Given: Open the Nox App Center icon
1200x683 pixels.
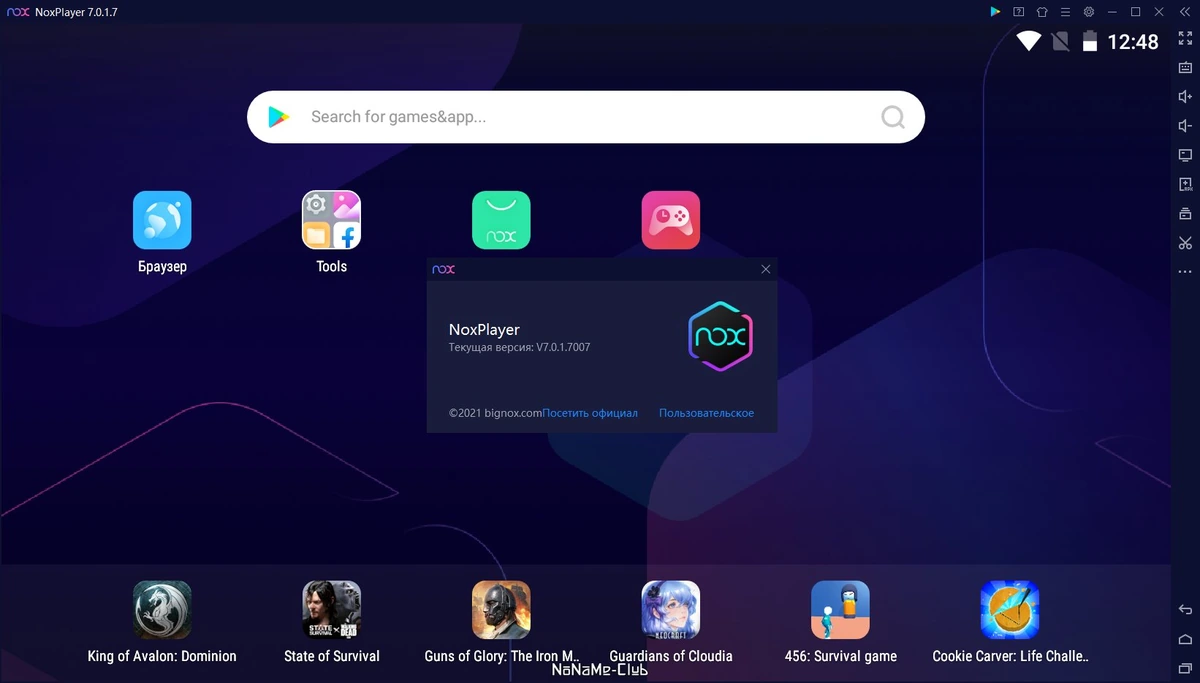Looking at the screenshot, I should tap(501, 220).
